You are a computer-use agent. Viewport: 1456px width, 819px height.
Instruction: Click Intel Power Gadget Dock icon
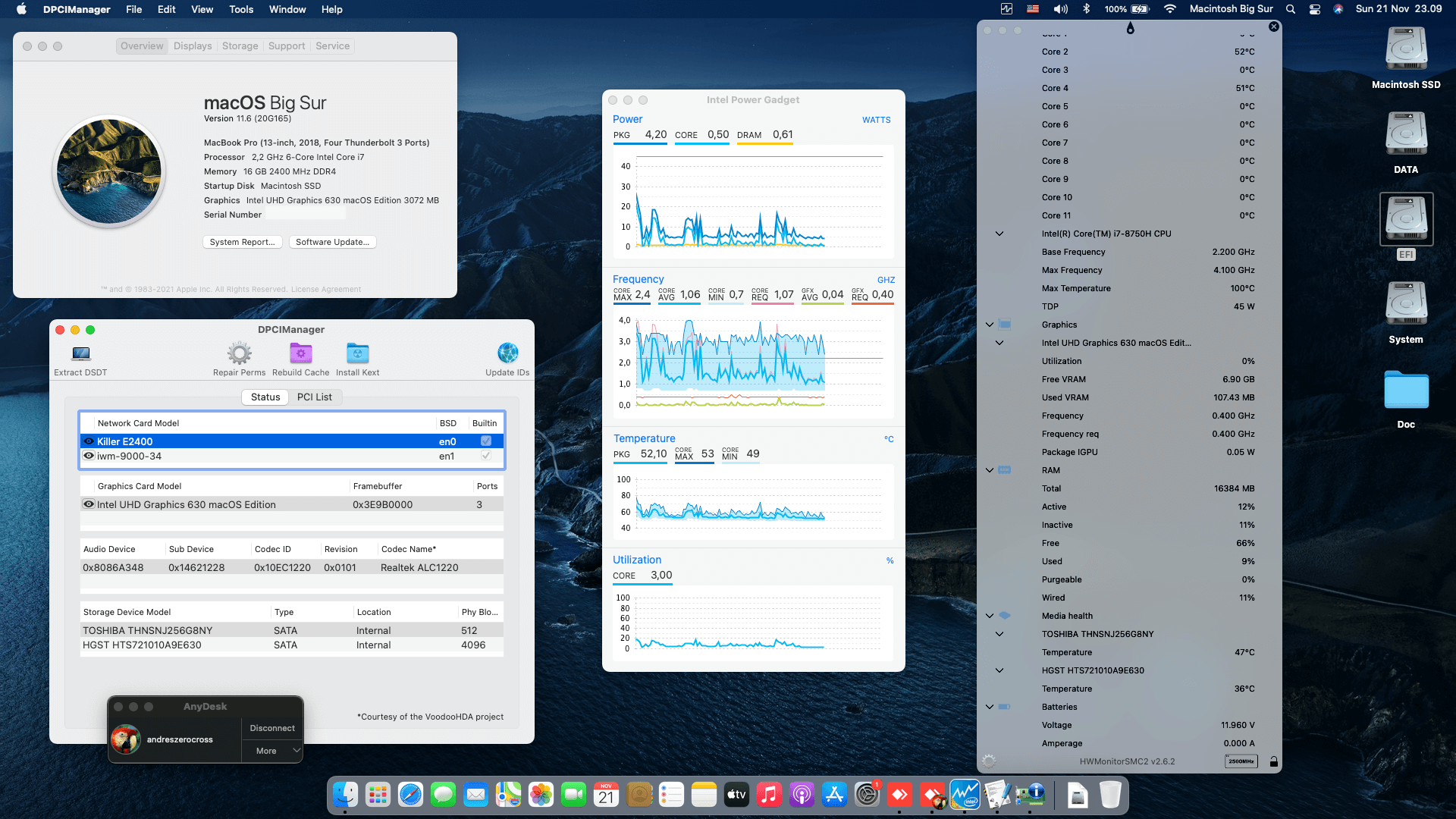click(x=965, y=795)
